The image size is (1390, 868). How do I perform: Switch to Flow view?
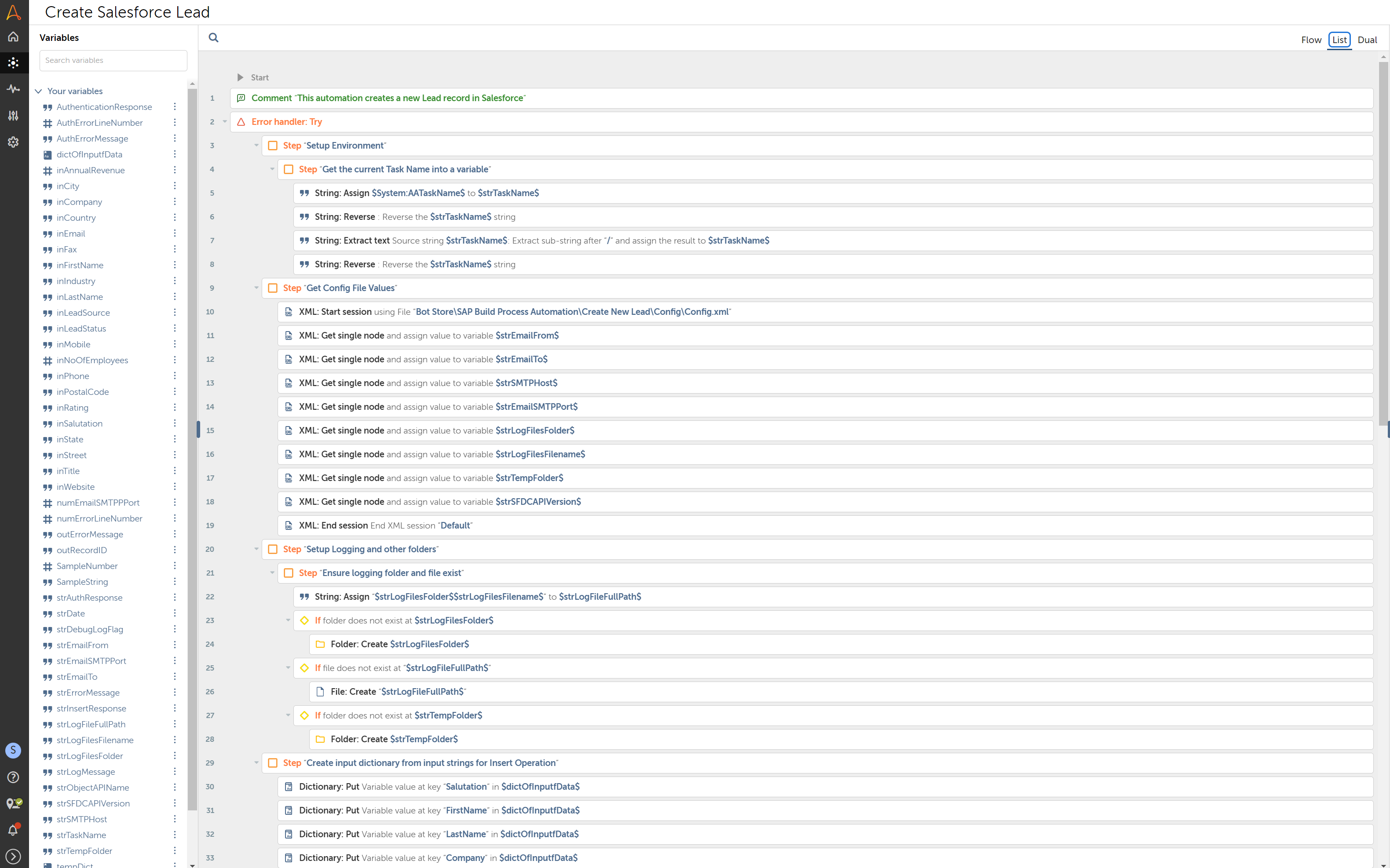tap(1311, 40)
